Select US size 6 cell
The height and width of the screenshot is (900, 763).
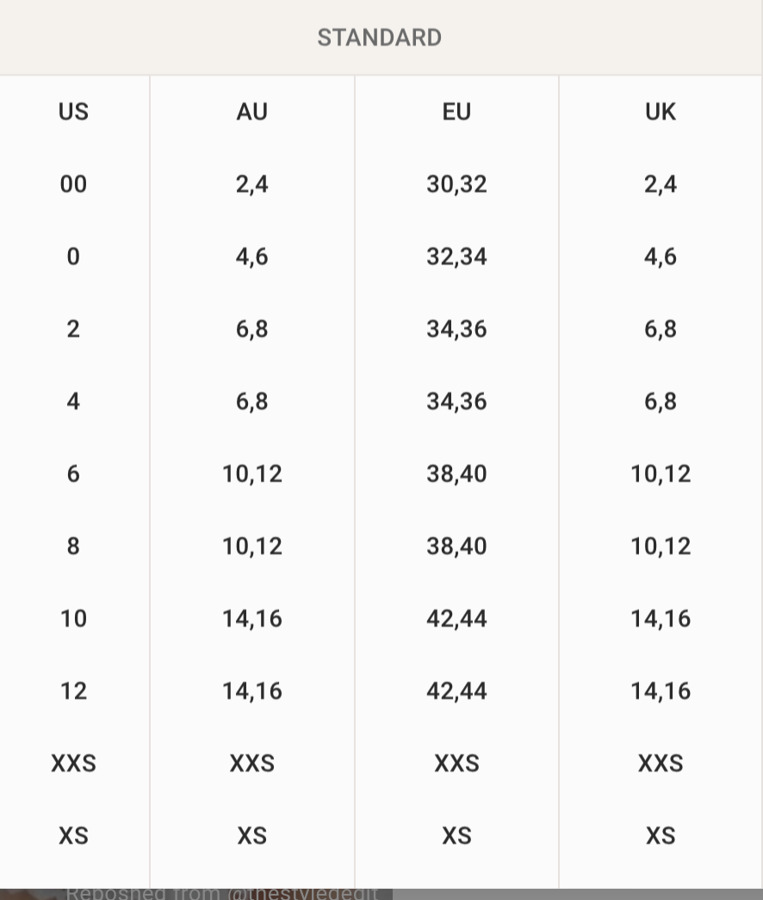[73, 474]
